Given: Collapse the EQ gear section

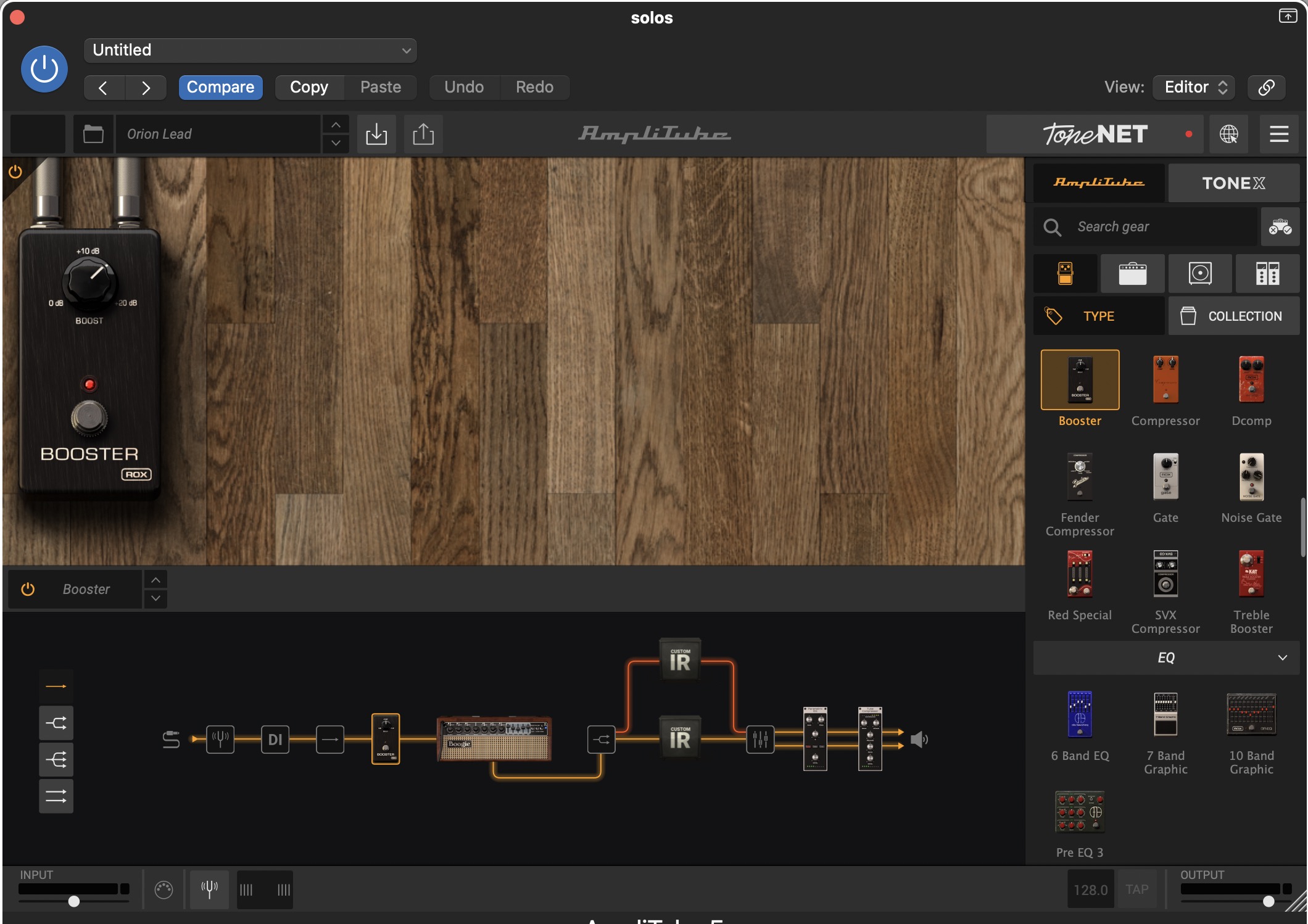Looking at the screenshot, I should pyautogui.click(x=1282, y=658).
